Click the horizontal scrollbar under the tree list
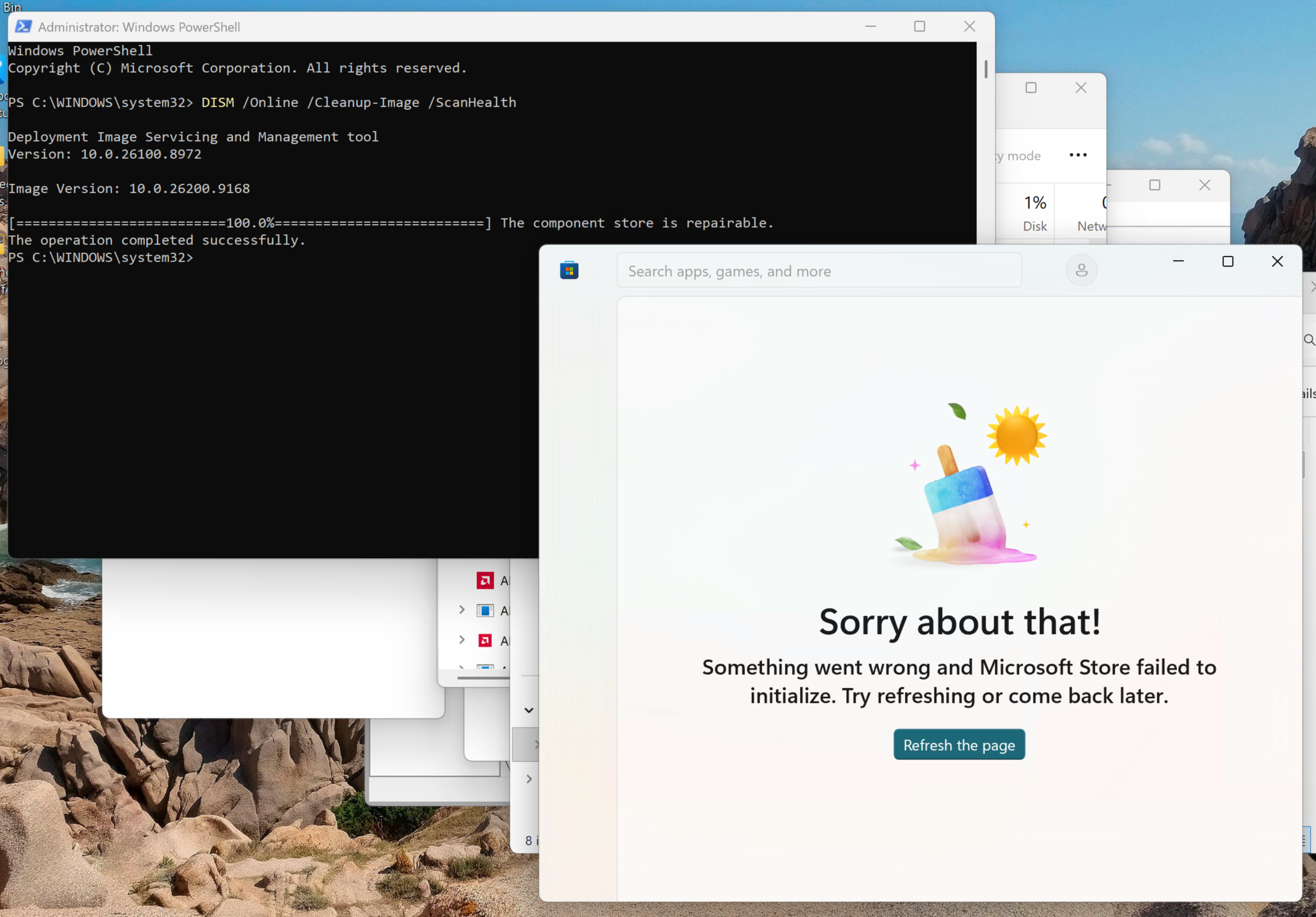This screenshot has height=917, width=1316. click(483, 678)
